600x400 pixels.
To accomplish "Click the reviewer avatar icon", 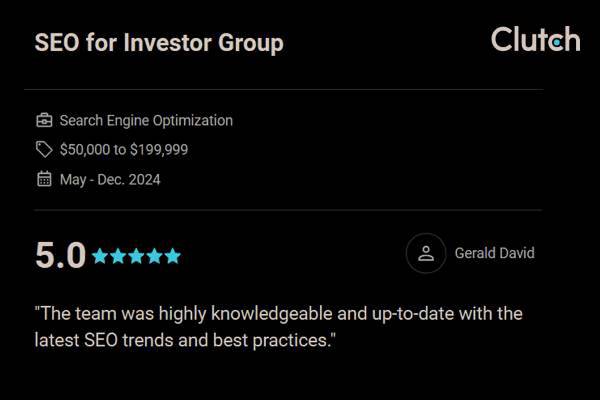I will click(x=426, y=253).
